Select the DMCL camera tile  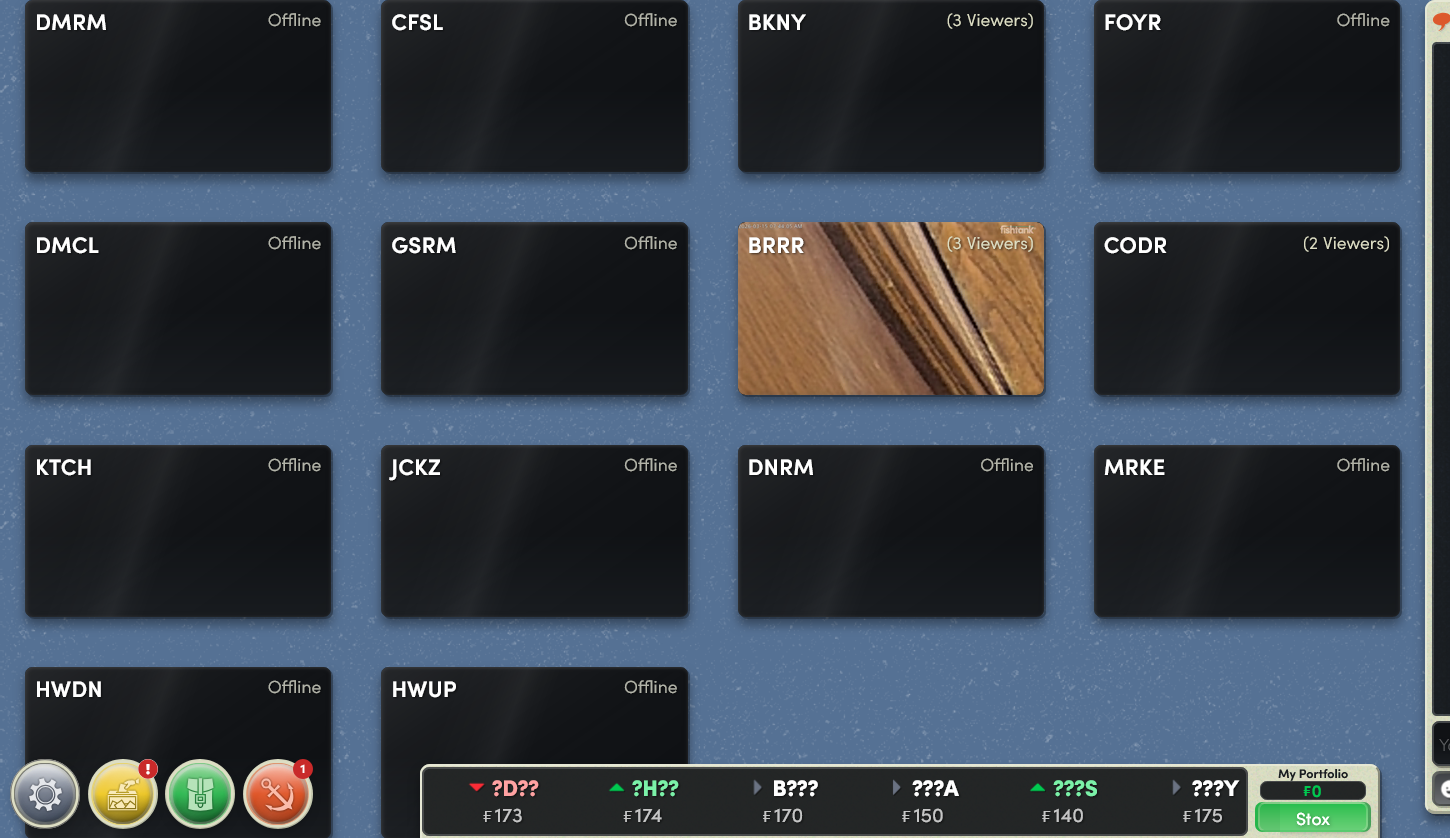tap(178, 308)
